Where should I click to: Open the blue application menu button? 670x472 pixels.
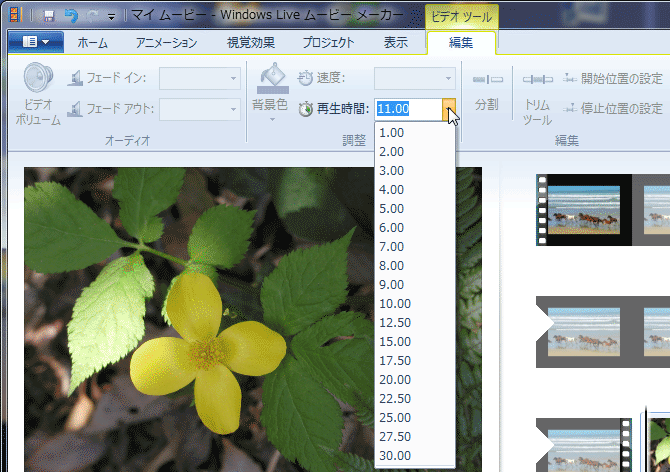click(35, 42)
